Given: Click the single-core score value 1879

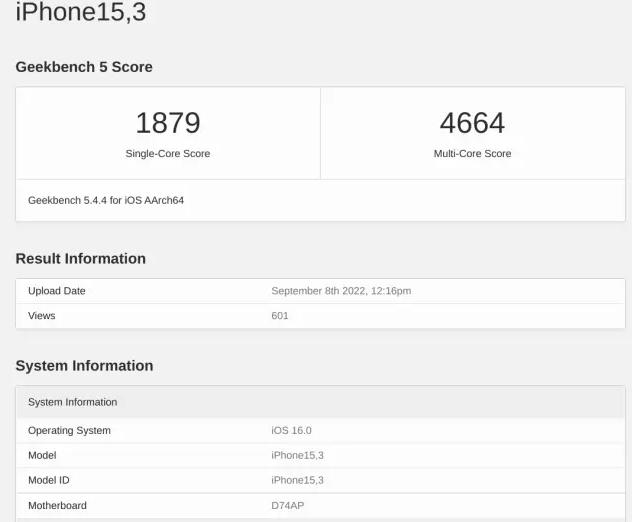Looking at the screenshot, I should point(168,123).
